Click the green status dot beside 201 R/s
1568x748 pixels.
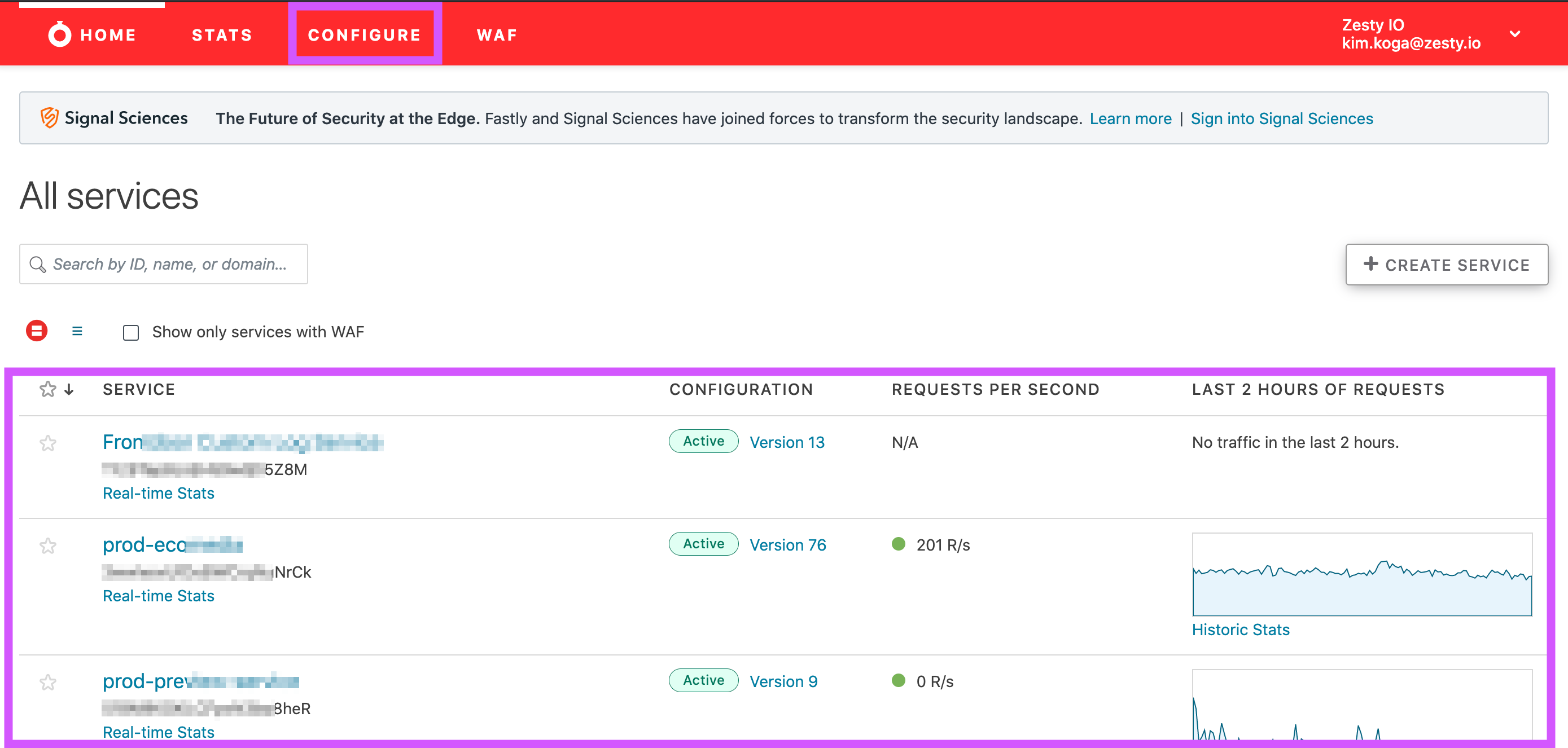pyautogui.click(x=899, y=544)
